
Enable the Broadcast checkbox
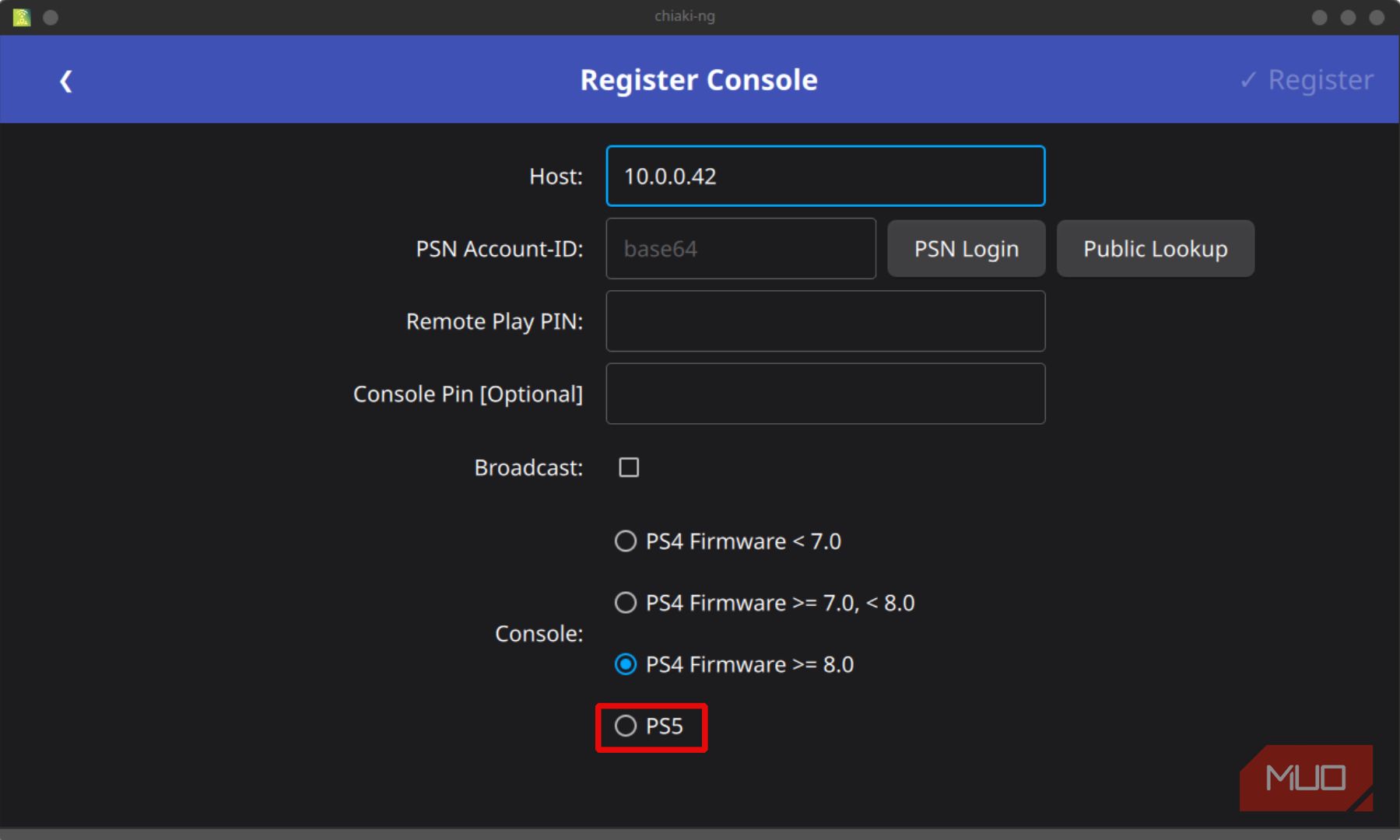pos(627,467)
